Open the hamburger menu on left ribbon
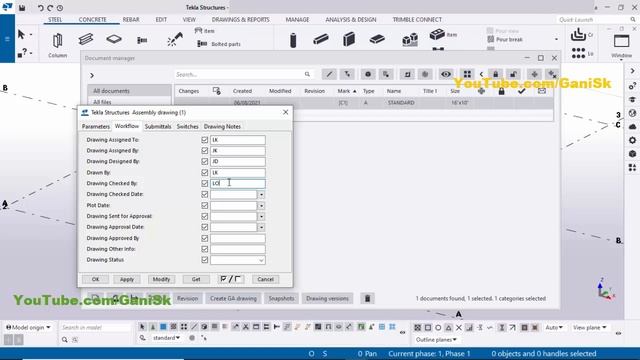 pos(7,39)
